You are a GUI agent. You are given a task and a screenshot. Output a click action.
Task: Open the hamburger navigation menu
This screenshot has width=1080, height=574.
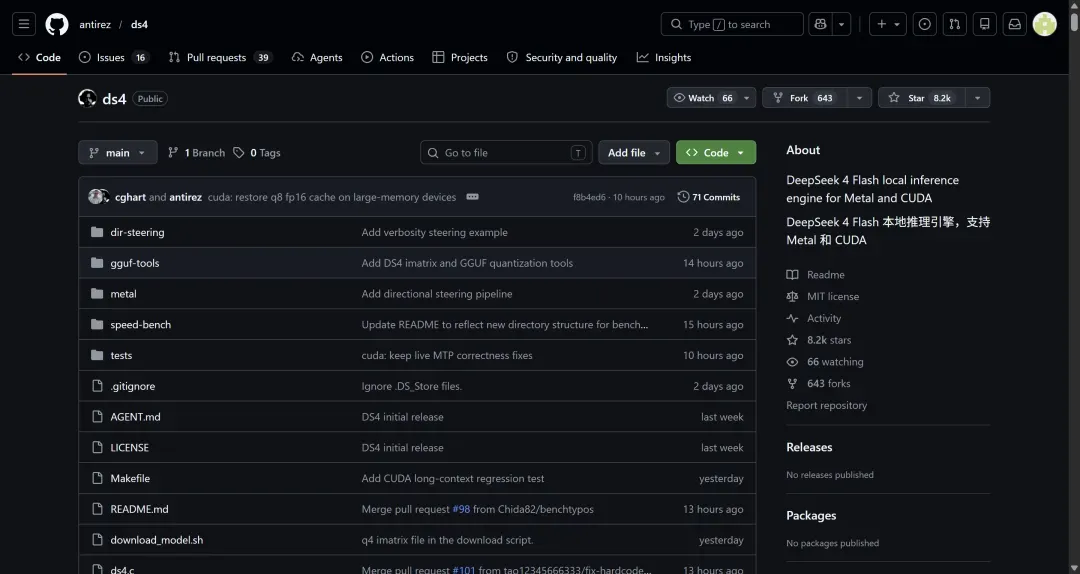pyautogui.click(x=24, y=24)
